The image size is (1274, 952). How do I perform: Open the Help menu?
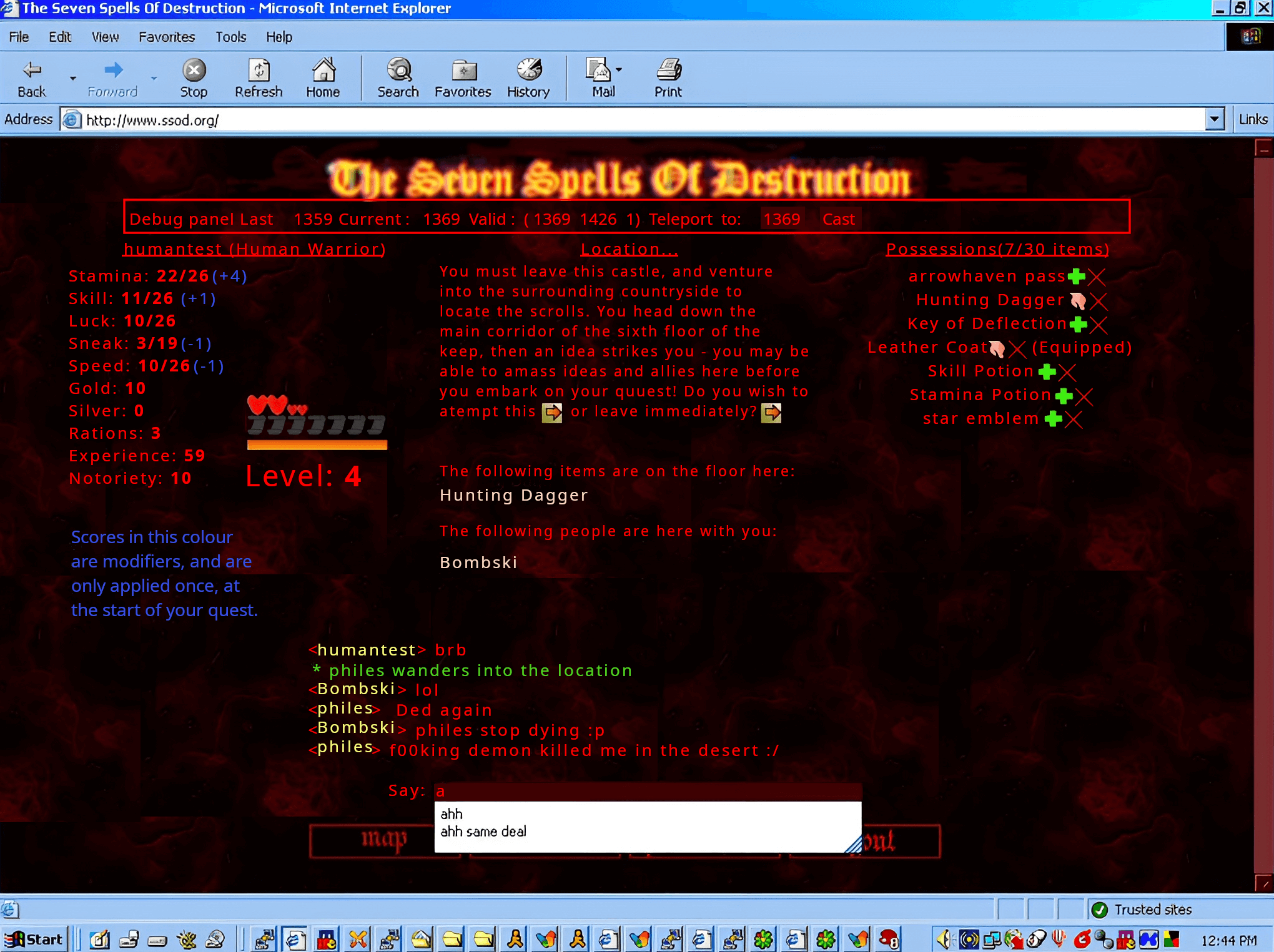tap(279, 37)
